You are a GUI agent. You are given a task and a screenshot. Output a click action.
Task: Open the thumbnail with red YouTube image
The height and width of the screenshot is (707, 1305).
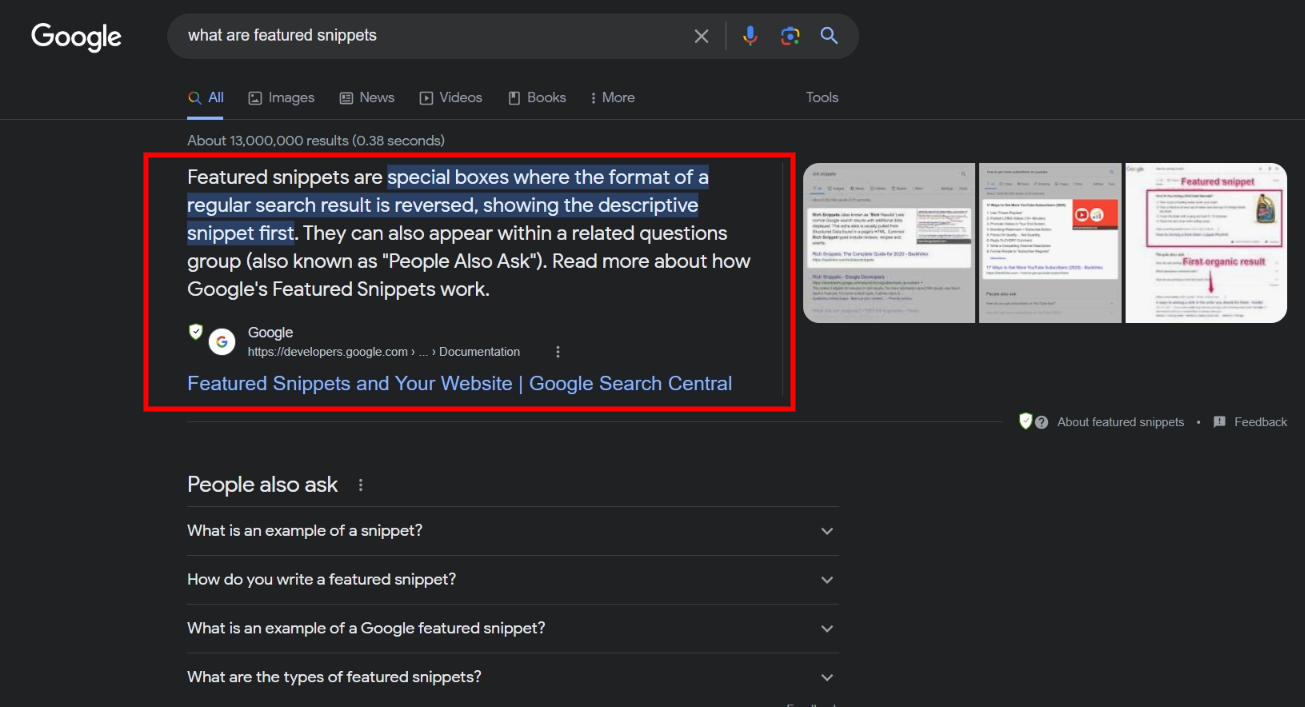coord(1049,242)
